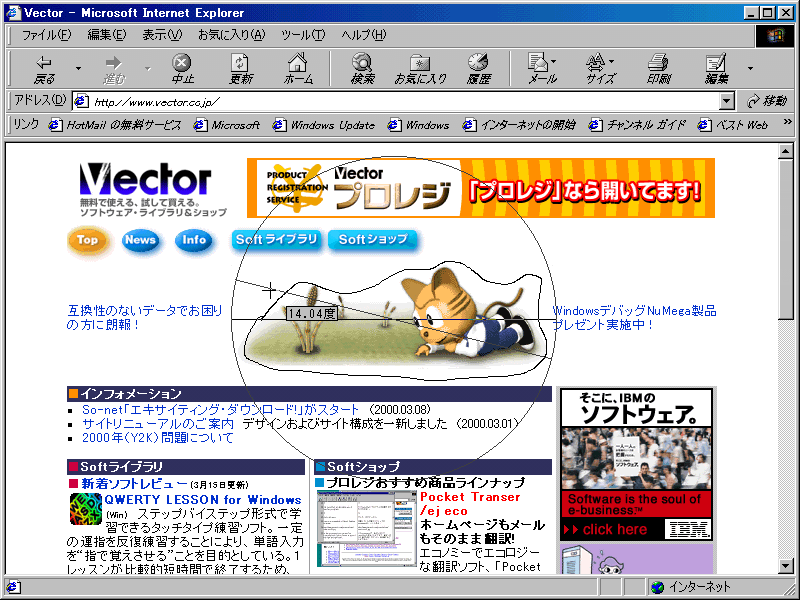Viewport: 800px width, 600px height.
Task: Open the 2000年(Y2K)問題について link
Action: [x=158, y=438]
